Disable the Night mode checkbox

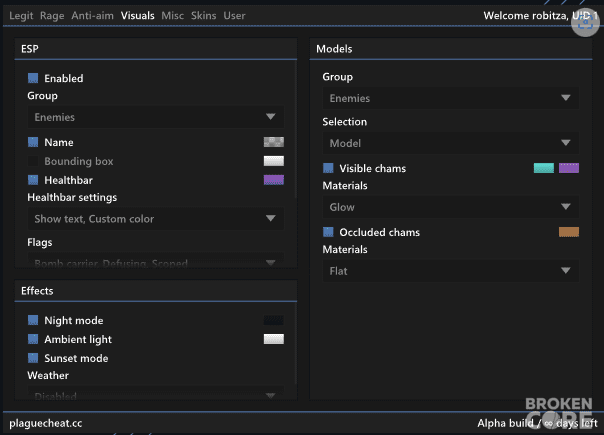tap(33, 320)
